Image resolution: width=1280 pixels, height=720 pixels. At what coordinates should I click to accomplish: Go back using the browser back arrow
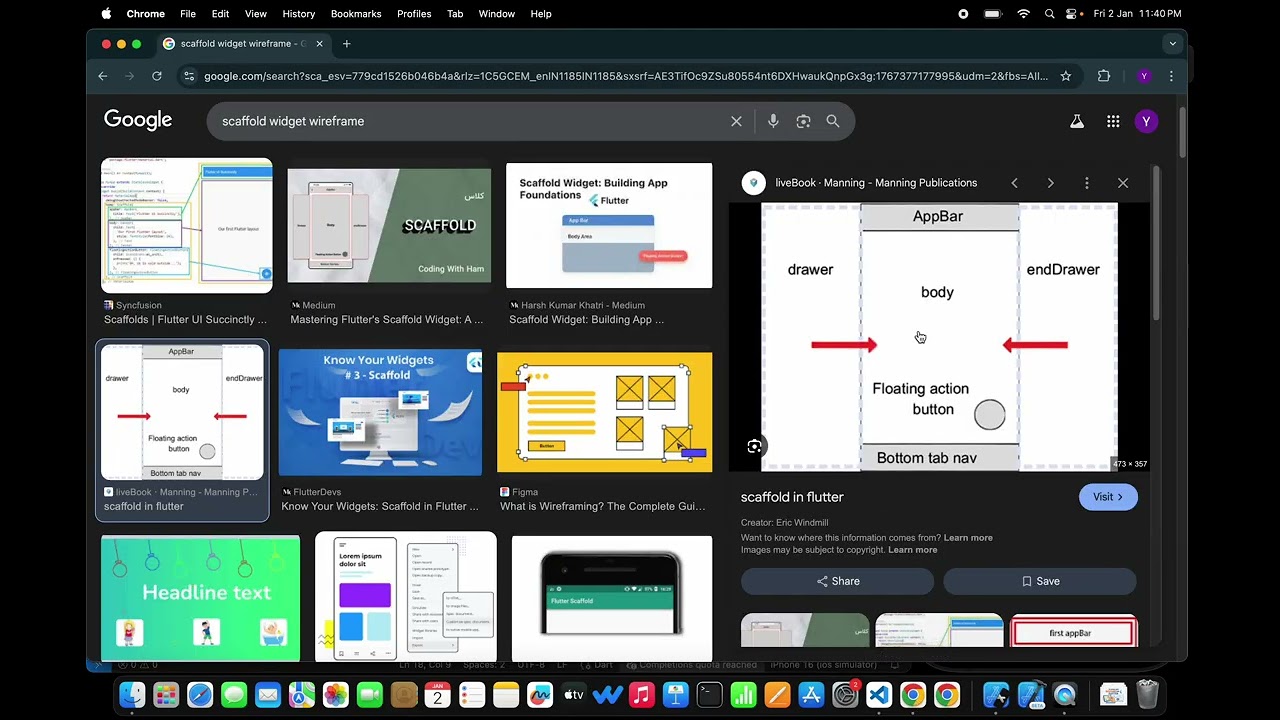(x=102, y=76)
